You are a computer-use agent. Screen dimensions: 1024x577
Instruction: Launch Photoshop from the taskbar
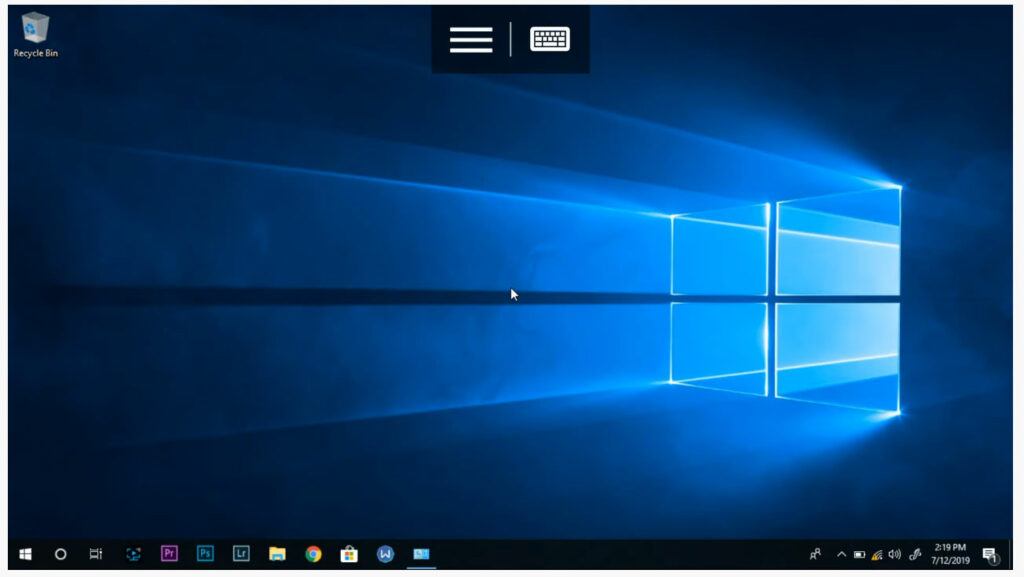tap(205, 553)
